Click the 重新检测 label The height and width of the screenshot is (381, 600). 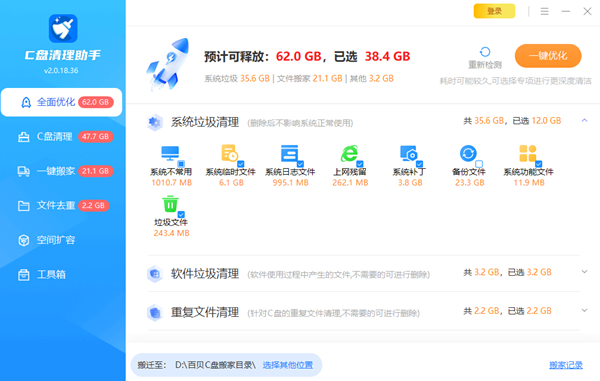point(485,65)
